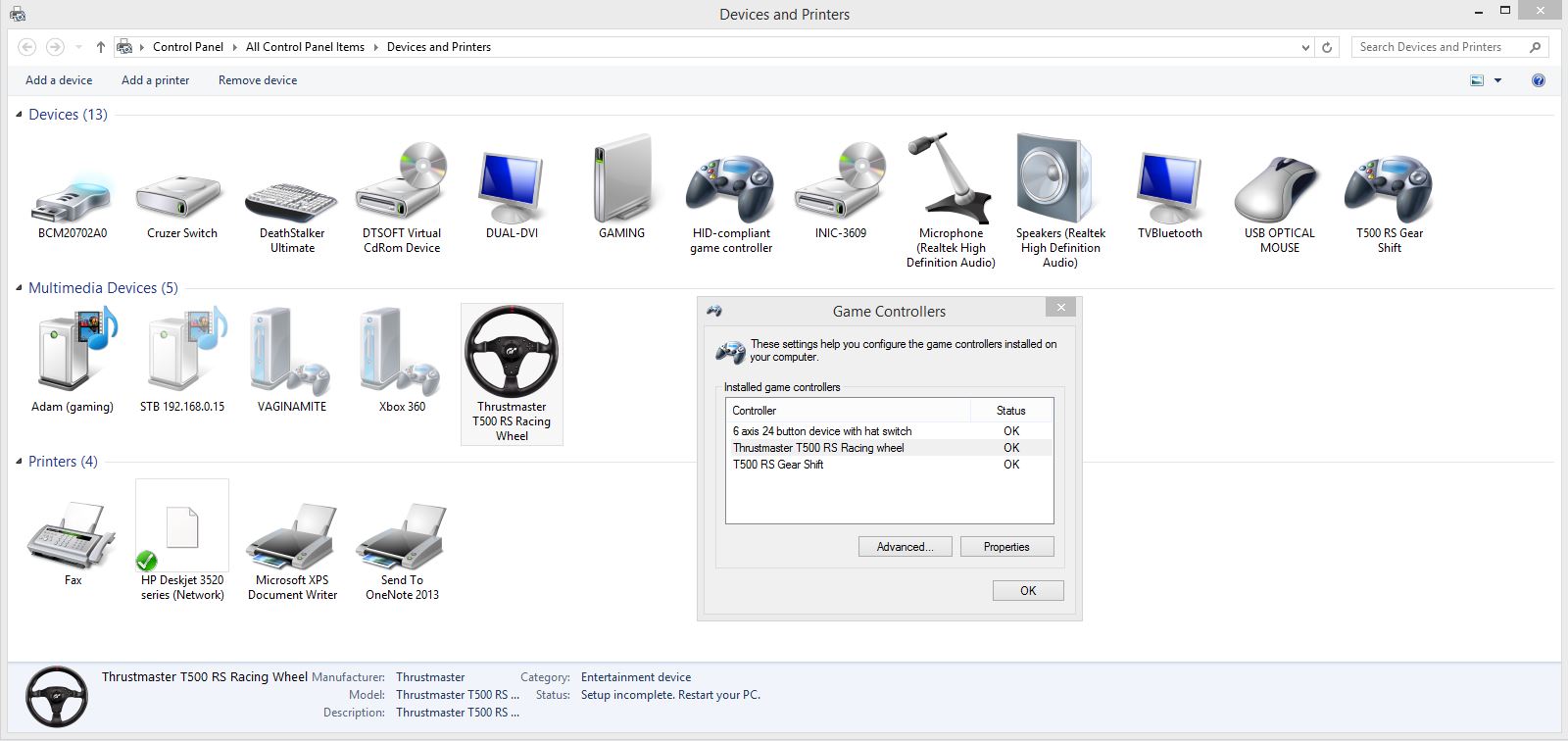Select the Microsoft XPS Document Writer printer

pos(292,535)
